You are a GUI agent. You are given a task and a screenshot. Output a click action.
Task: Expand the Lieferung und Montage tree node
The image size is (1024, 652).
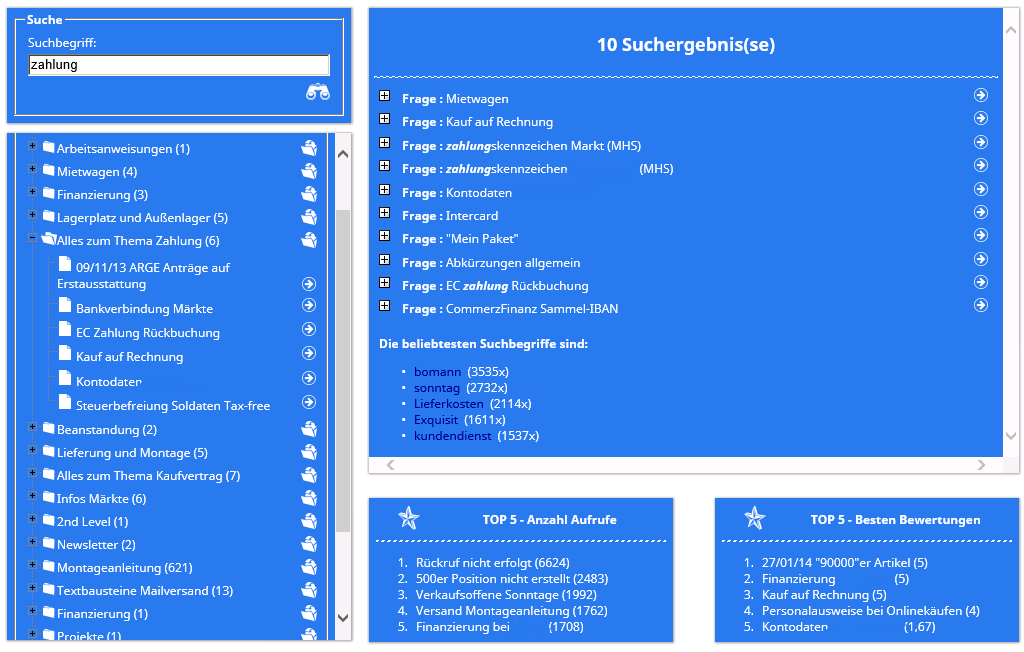click(32, 450)
